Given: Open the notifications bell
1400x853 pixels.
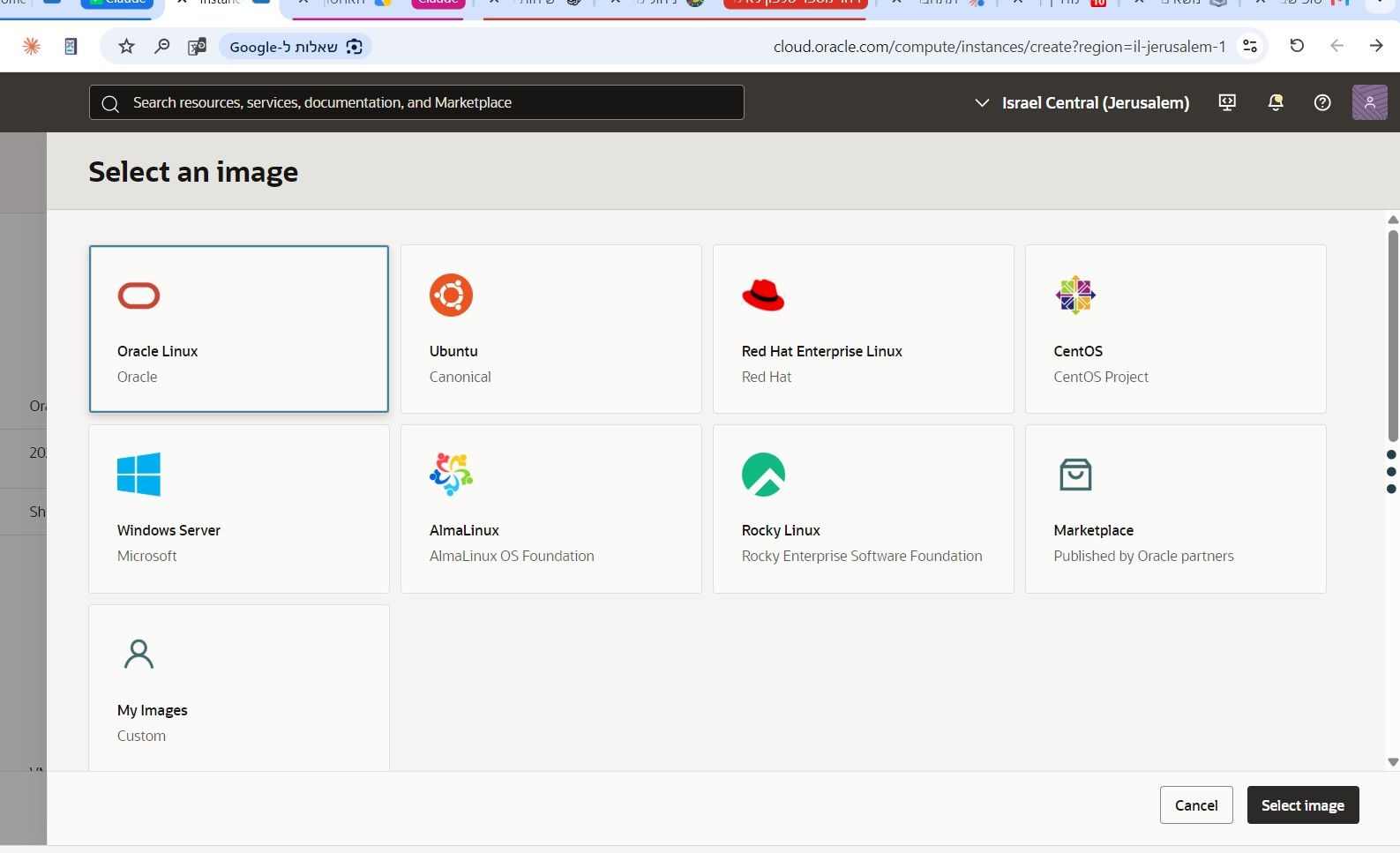Looking at the screenshot, I should pos(1276,102).
